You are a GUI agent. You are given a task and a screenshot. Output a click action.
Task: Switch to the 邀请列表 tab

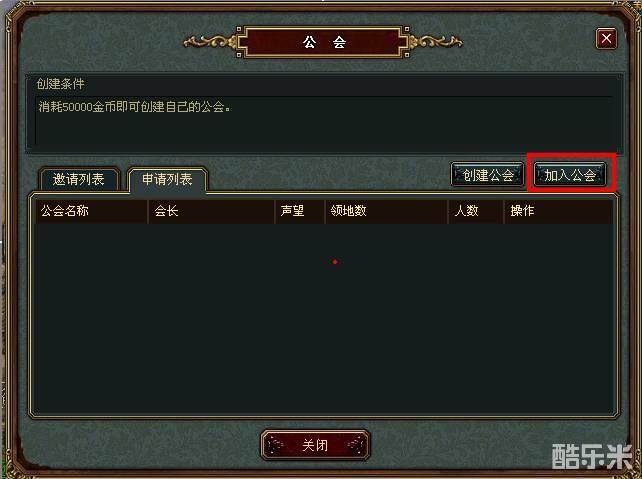pos(79,179)
